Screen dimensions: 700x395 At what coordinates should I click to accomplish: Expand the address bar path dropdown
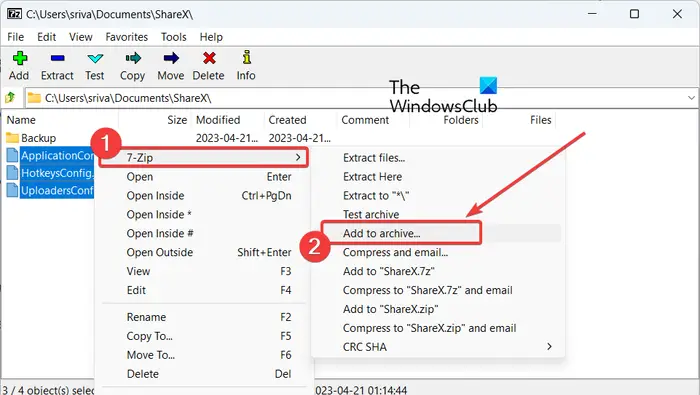691,98
